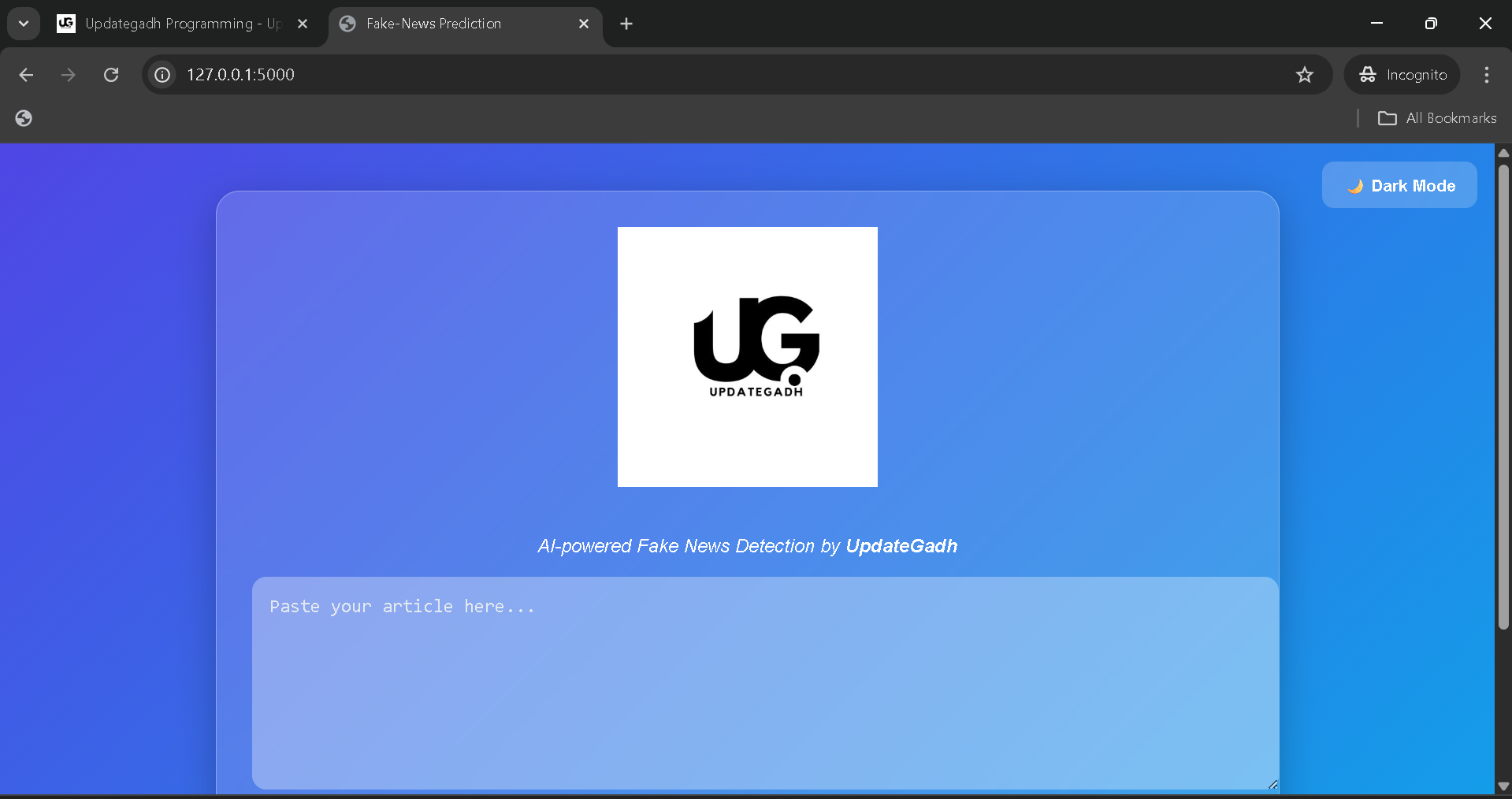The width and height of the screenshot is (1512, 799).
Task: Open the Incognito profile indicator
Action: click(1402, 75)
